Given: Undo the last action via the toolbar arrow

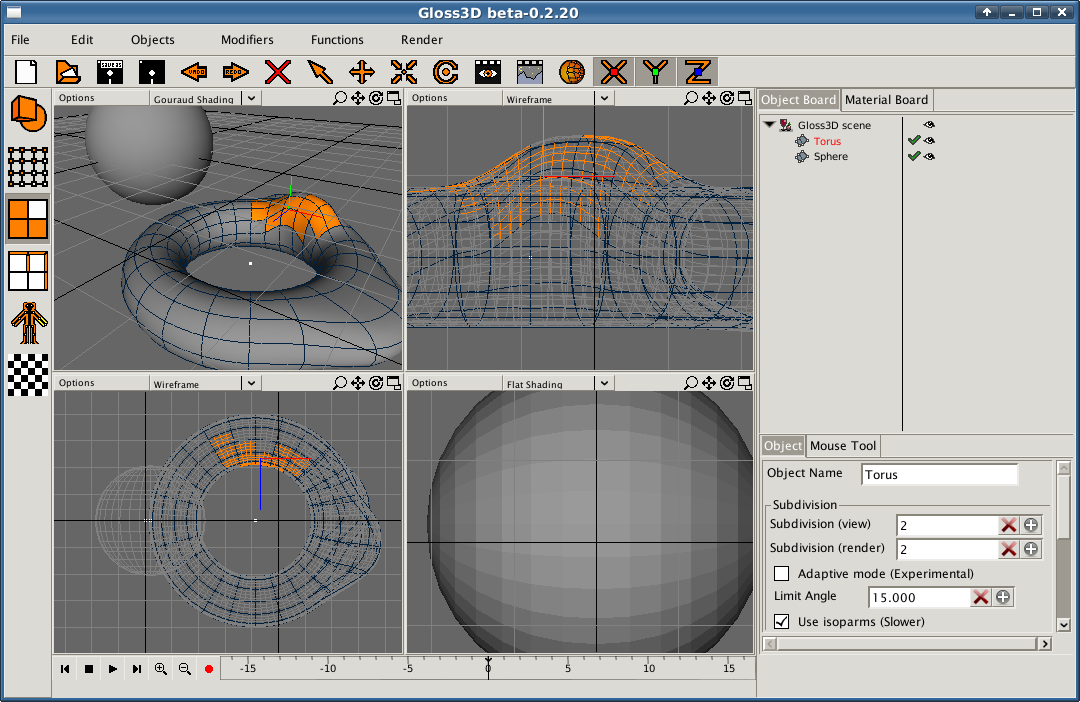Looking at the screenshot, I should [x=194, y=72].
